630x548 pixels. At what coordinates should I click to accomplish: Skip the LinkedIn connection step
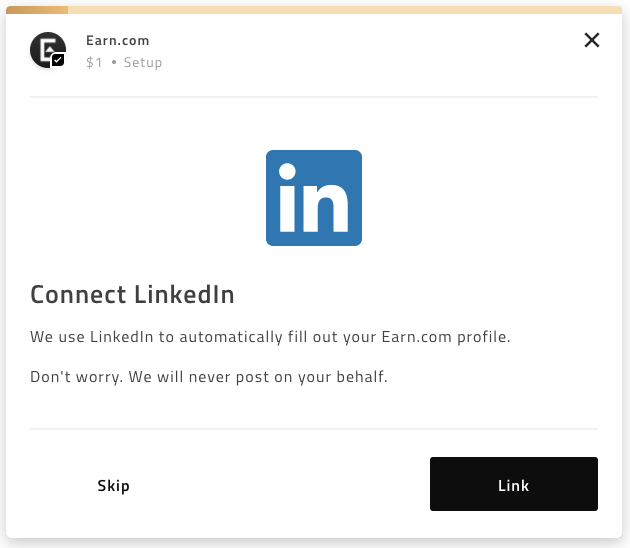pos(113,486)
